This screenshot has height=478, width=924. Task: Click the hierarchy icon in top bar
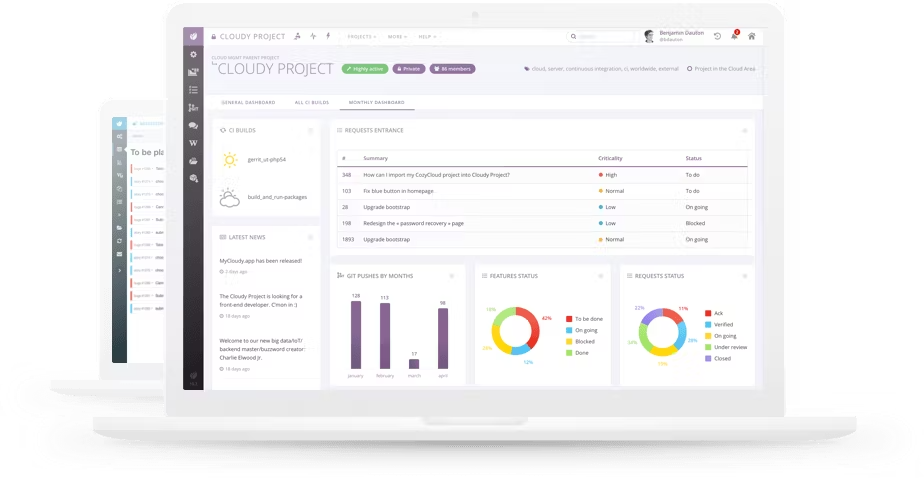pyautogui.click(x=298, y=36)
